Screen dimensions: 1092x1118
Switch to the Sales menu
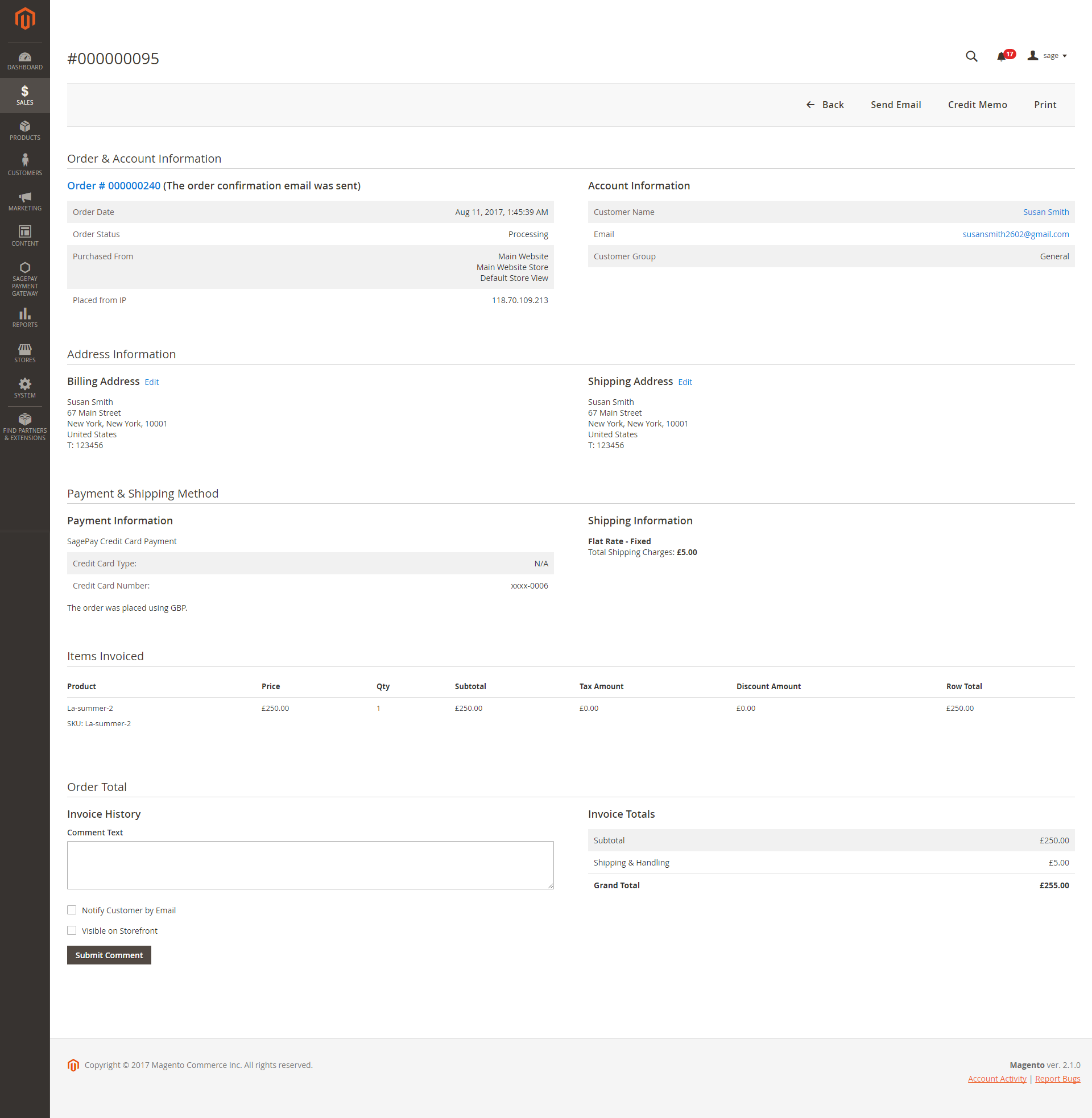pos(24,95)
